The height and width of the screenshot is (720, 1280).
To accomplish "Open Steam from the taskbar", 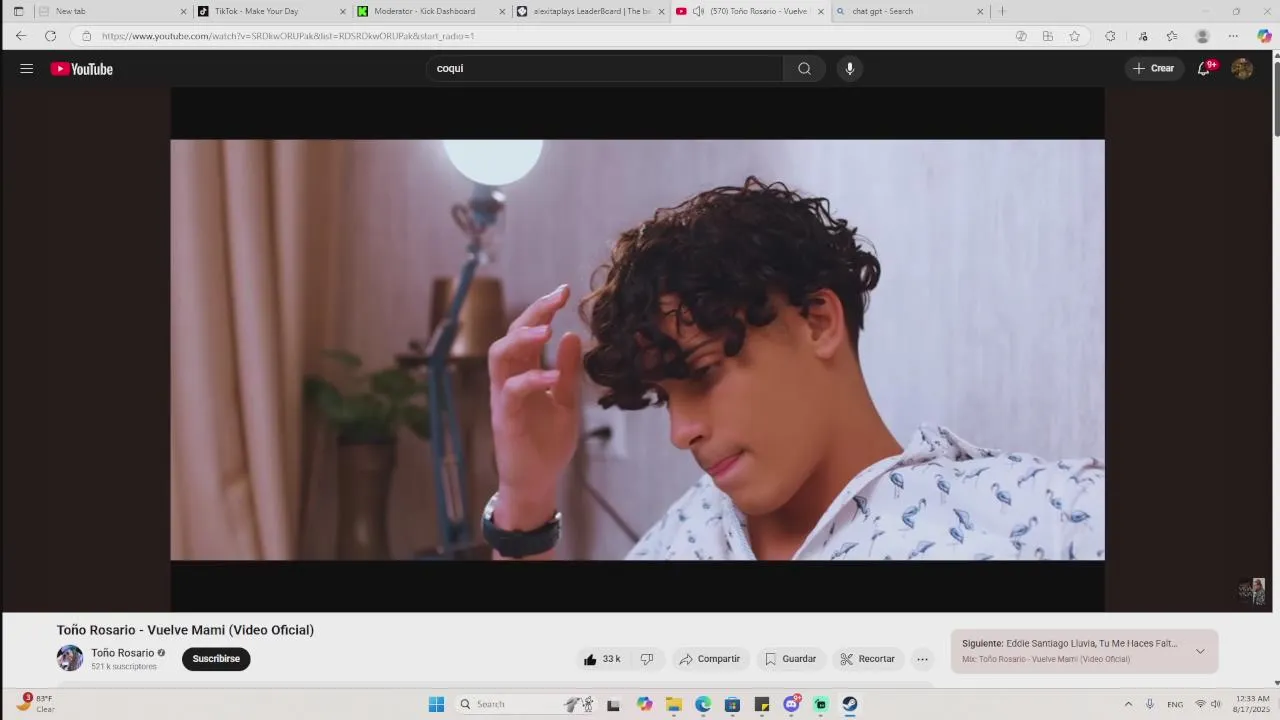I will pyautogui.click(x=849, y=704).
